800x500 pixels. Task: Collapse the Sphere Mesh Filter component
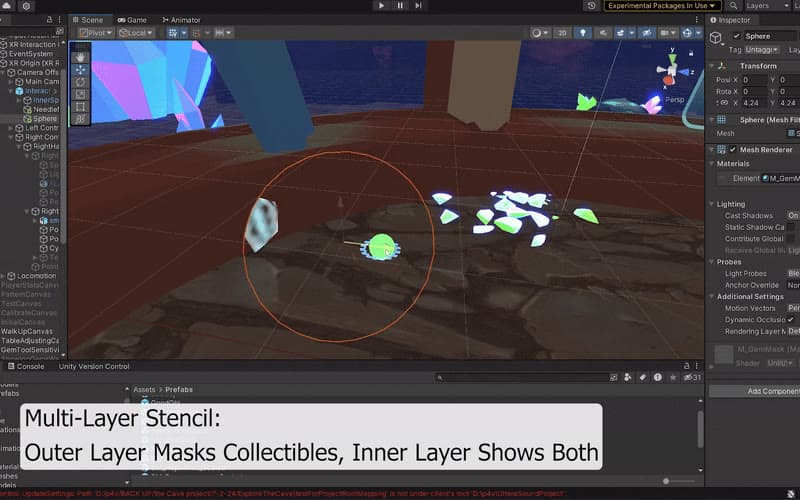[712, 120]
